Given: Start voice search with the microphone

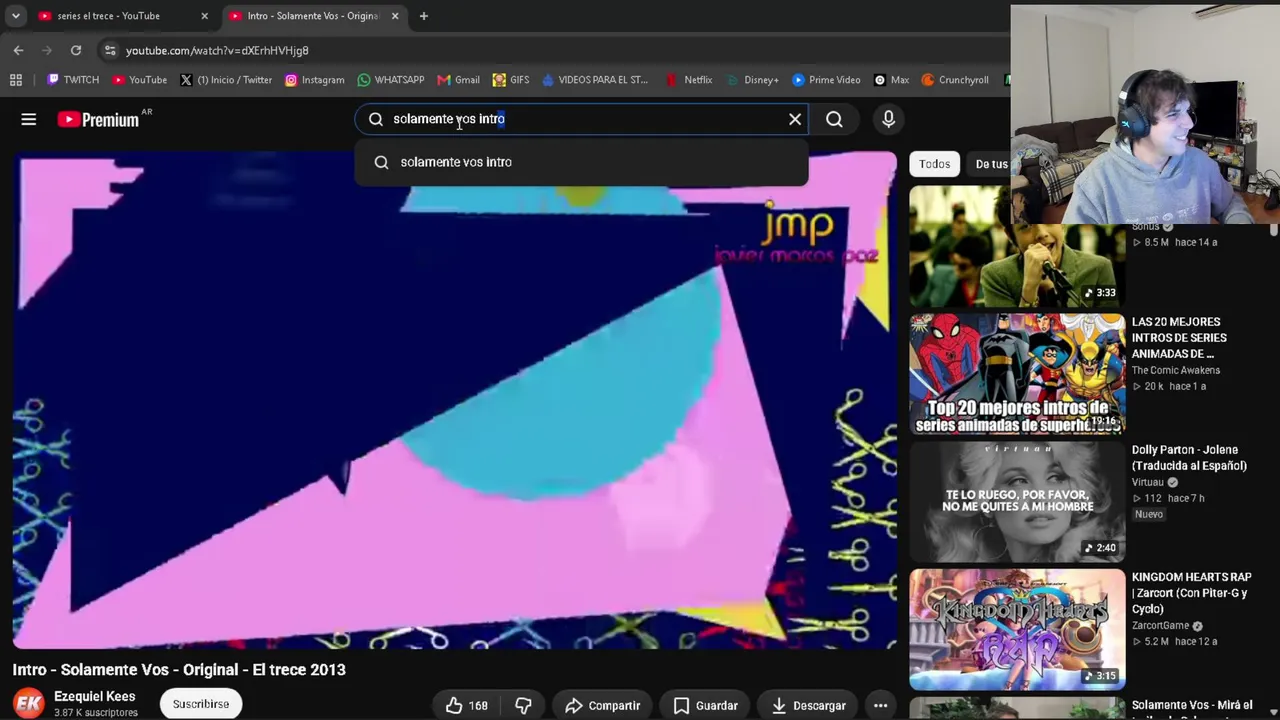Looking at the screenshot, I should pyautogui.click(x=888, y=120).
